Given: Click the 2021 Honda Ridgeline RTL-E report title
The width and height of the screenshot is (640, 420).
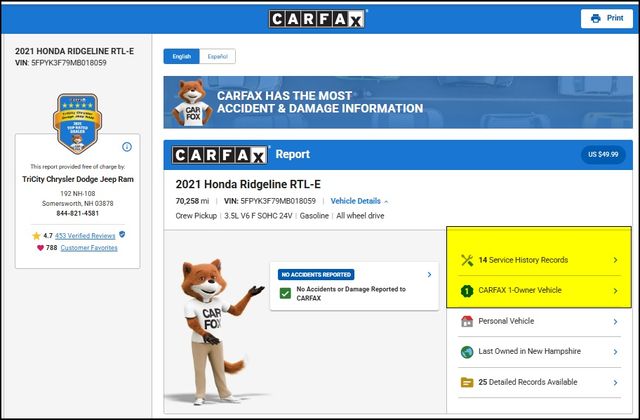Looking at the screenshot, I should (248, 184).
